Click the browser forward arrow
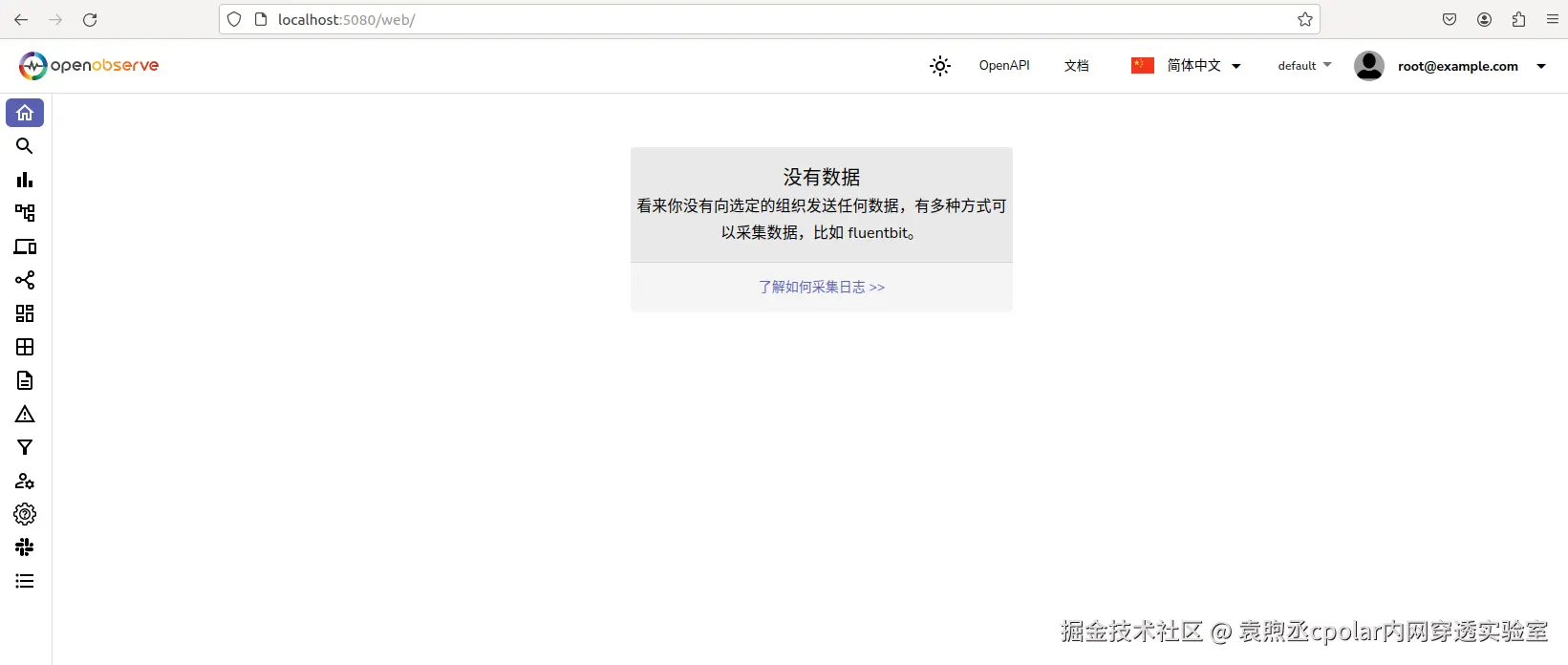The image size is (1568, 665). (x=55, y=19)
